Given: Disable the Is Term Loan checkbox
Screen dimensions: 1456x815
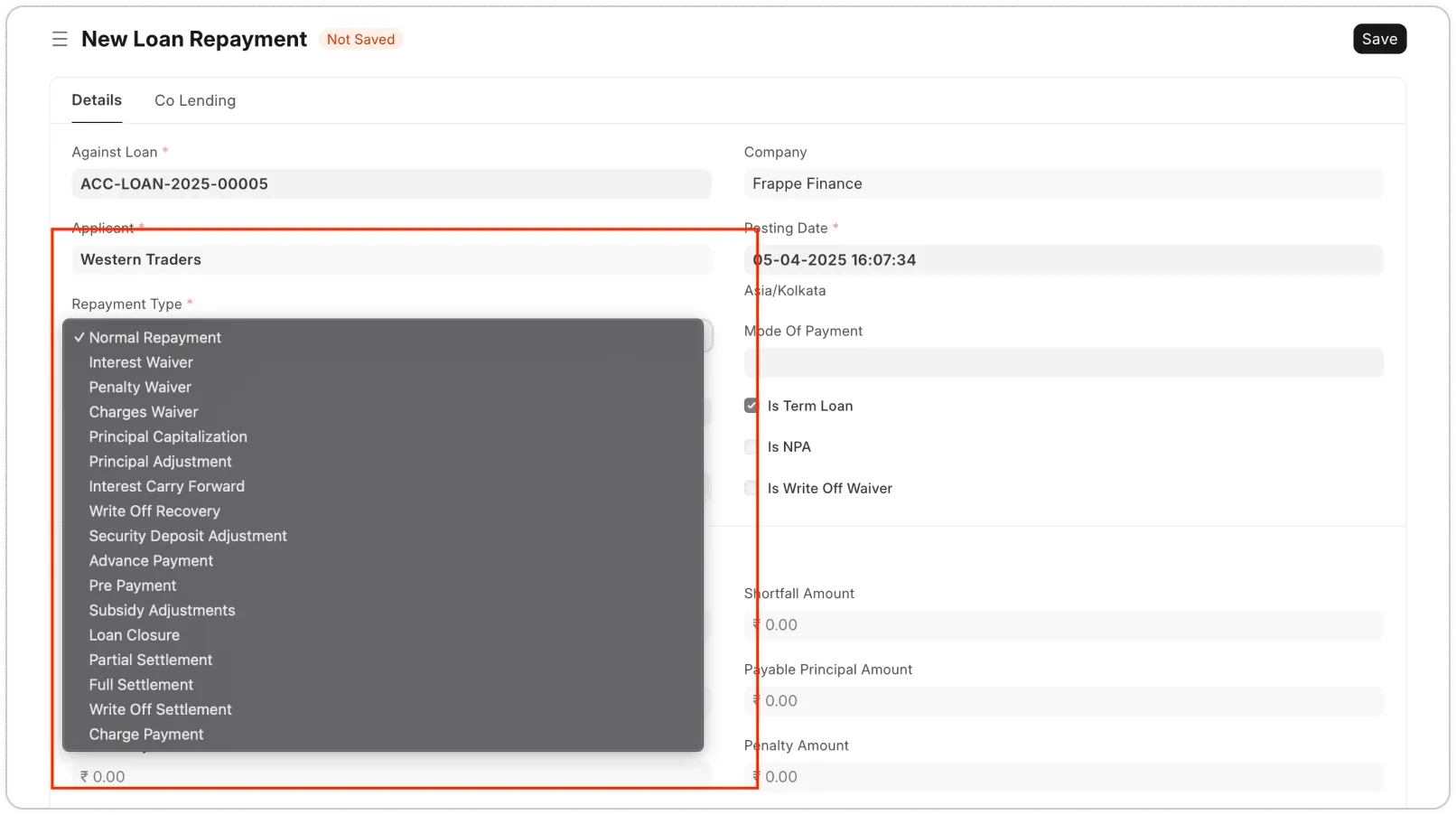Looking at the screenshot, I should point(751,405).
